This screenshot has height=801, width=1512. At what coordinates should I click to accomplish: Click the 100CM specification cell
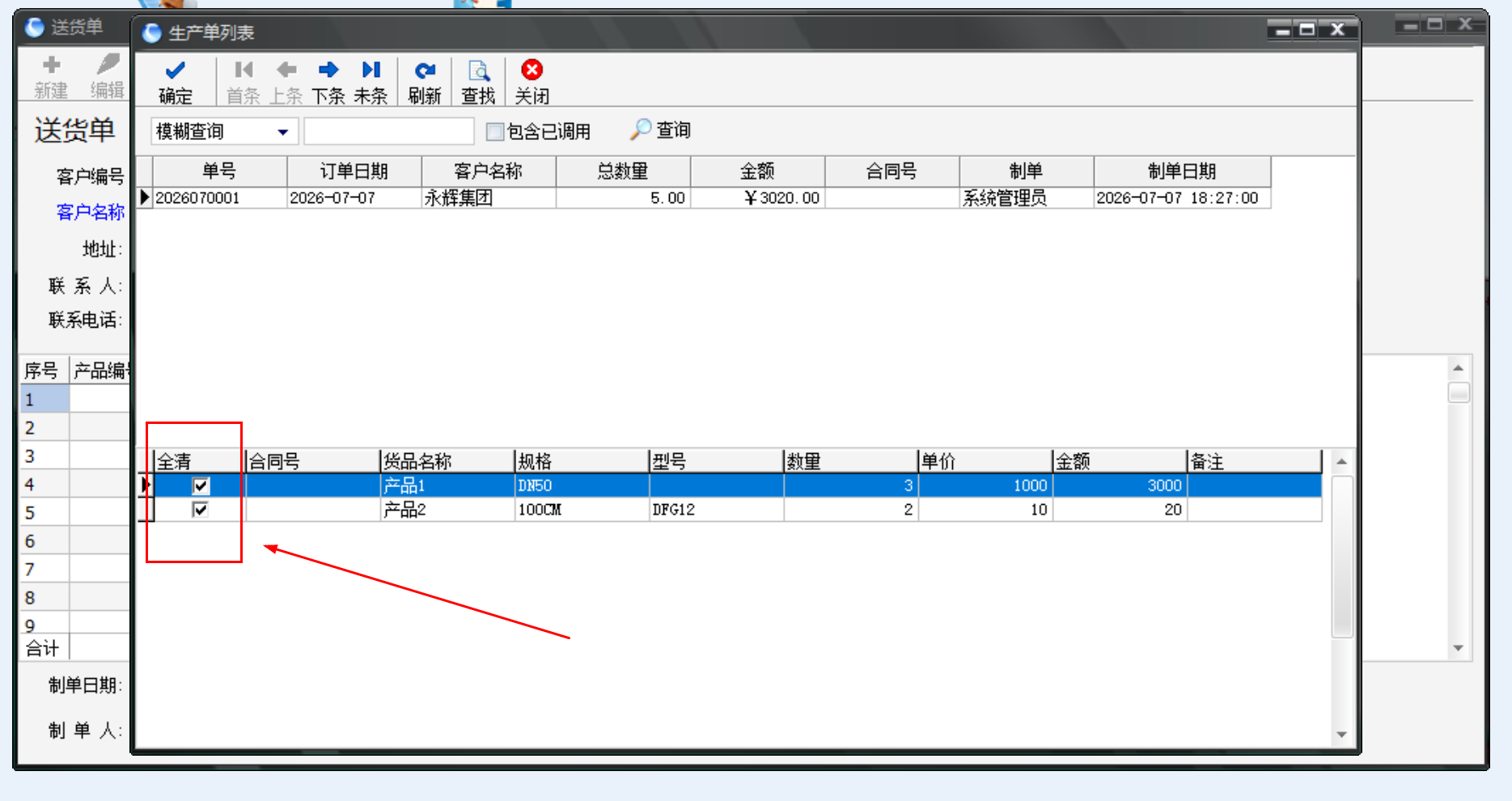(581, 510)
